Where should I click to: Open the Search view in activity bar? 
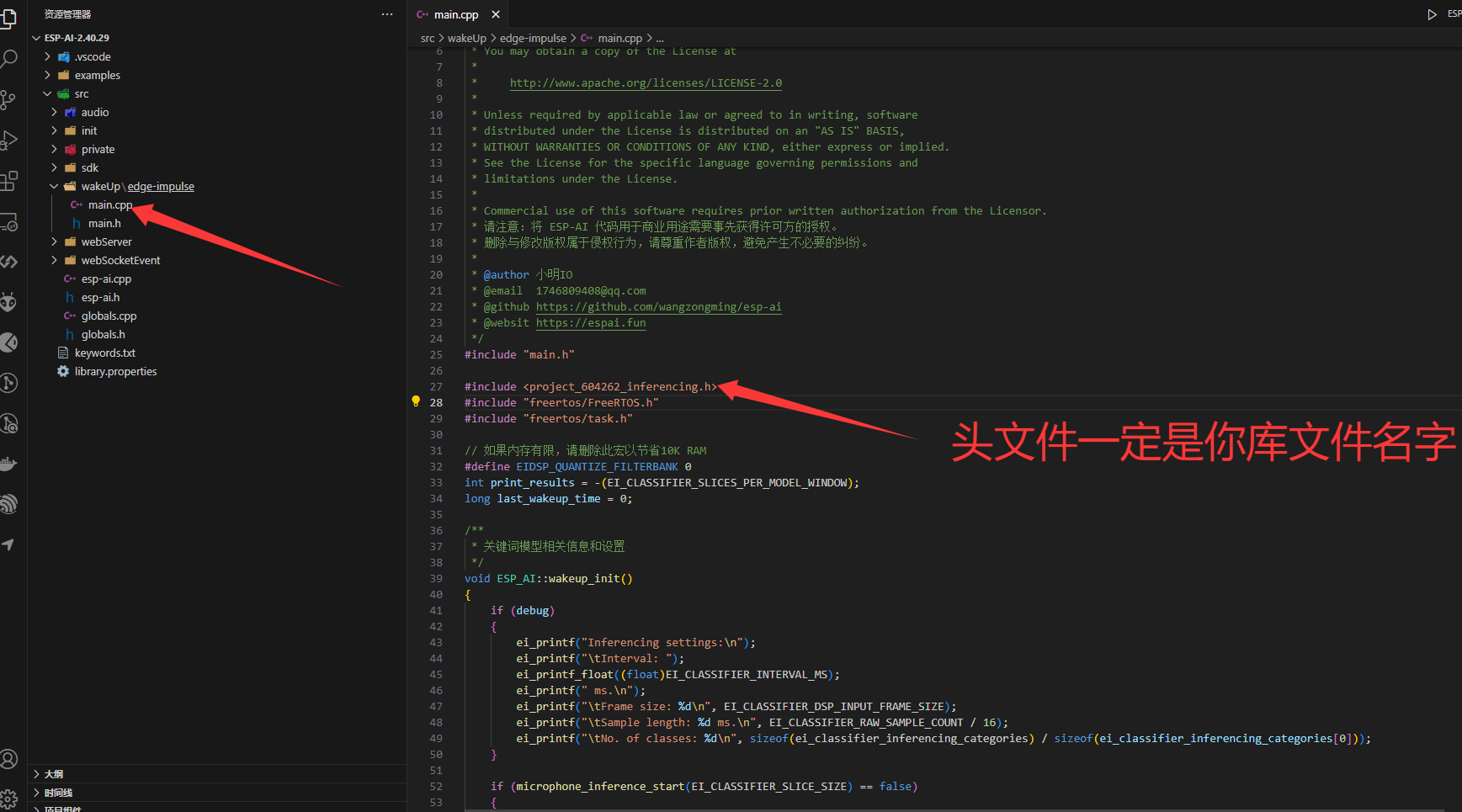pyautogui.click(x=8, y=59)
